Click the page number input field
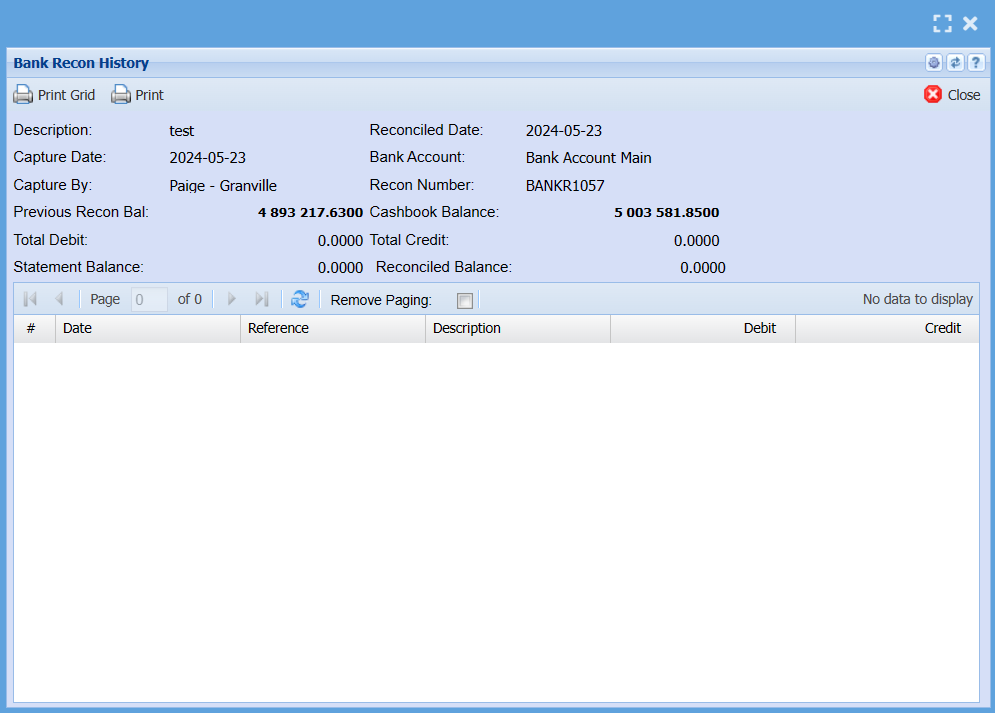This screenshot has height=713, width=995. [150, 299]
